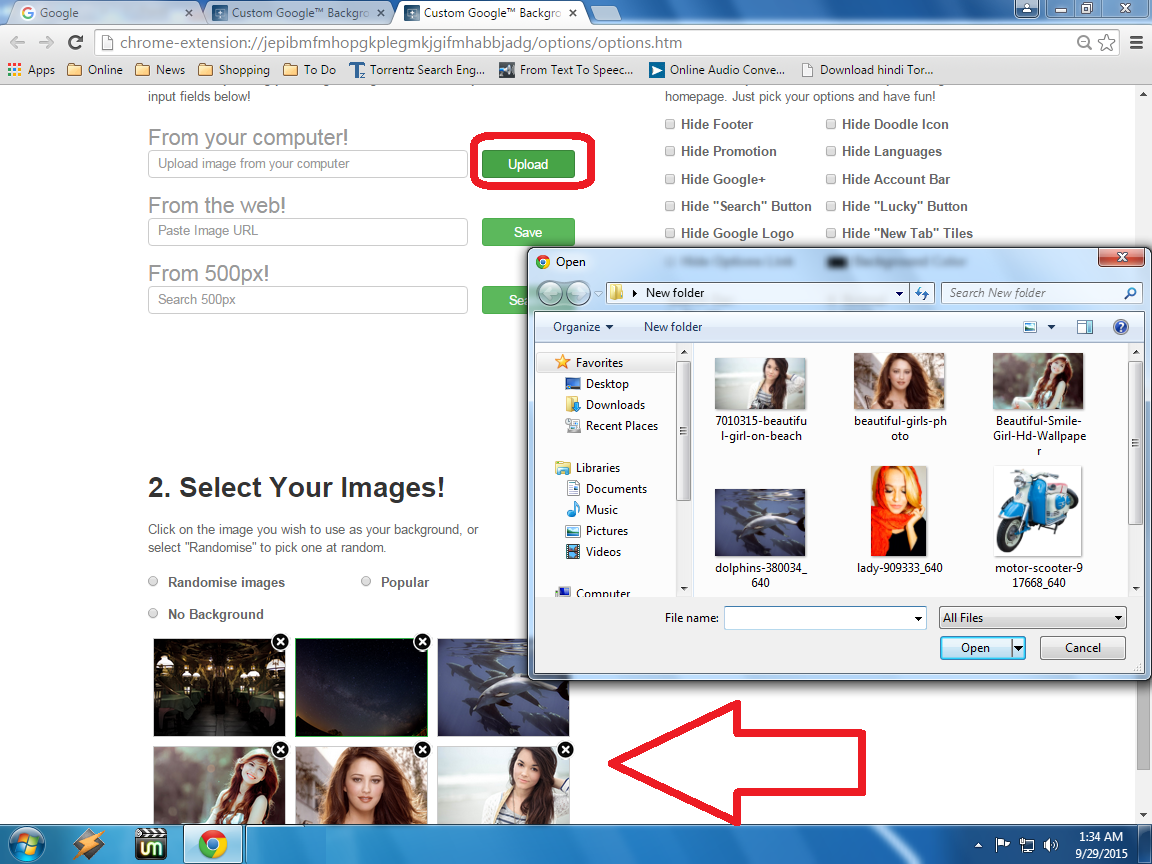Toggle the preview pane icon
The image size is (1152, 864).
point(1084,327)
